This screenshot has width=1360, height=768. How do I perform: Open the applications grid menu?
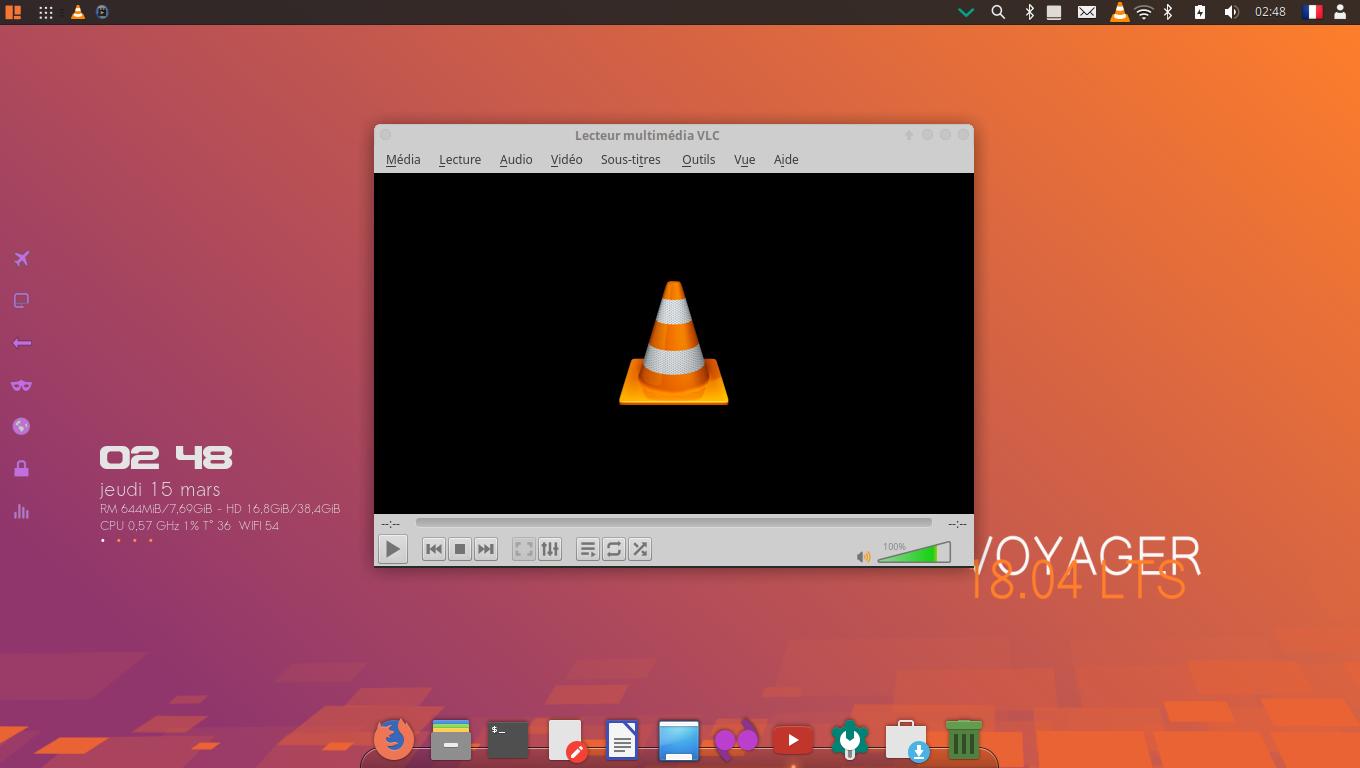(46, 12)
